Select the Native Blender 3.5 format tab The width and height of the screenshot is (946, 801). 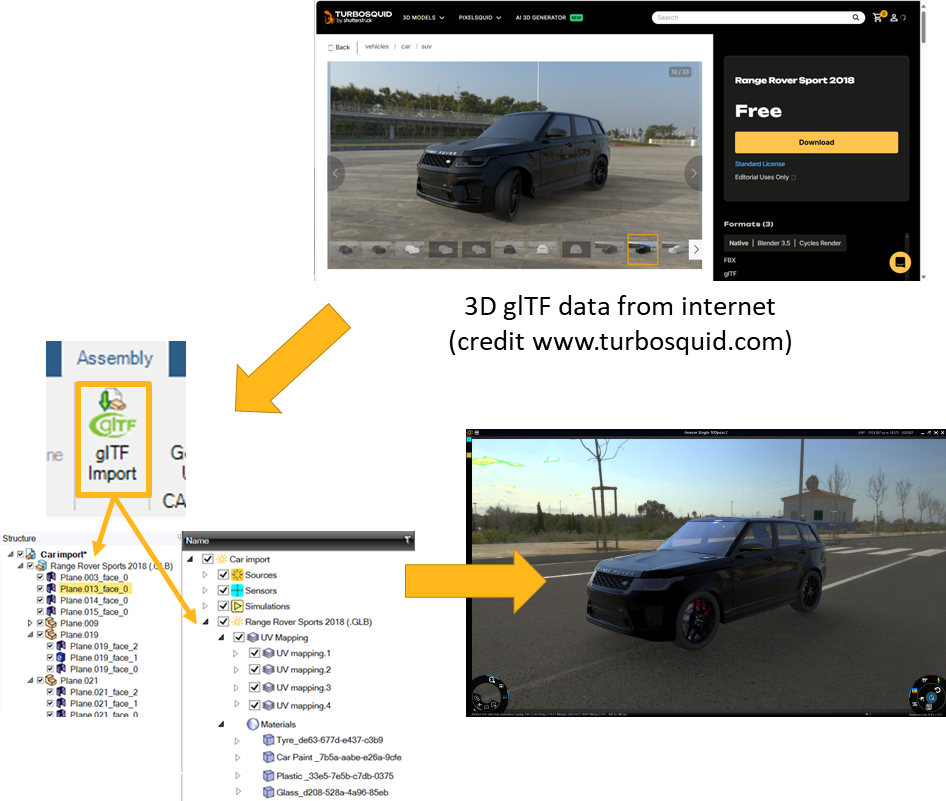tap(784, 243)
